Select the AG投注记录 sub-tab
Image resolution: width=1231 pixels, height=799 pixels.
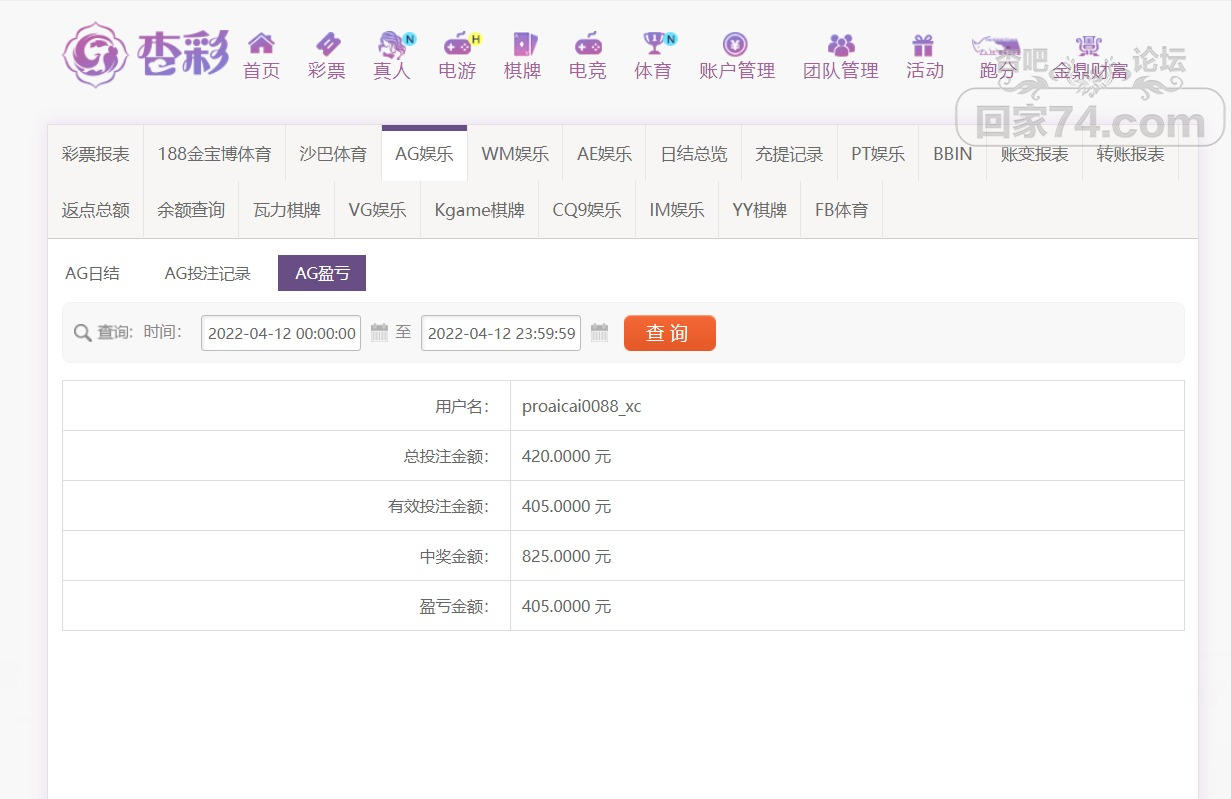[x=208, y=273]
